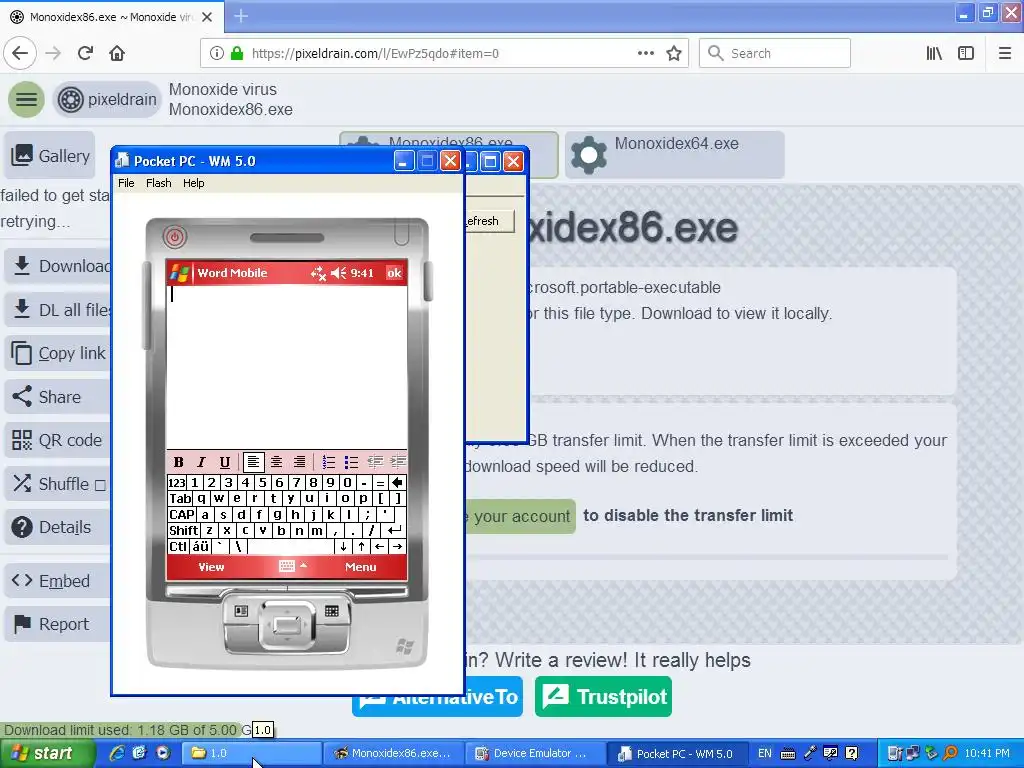Open the View softkey menu

point(211,567)
